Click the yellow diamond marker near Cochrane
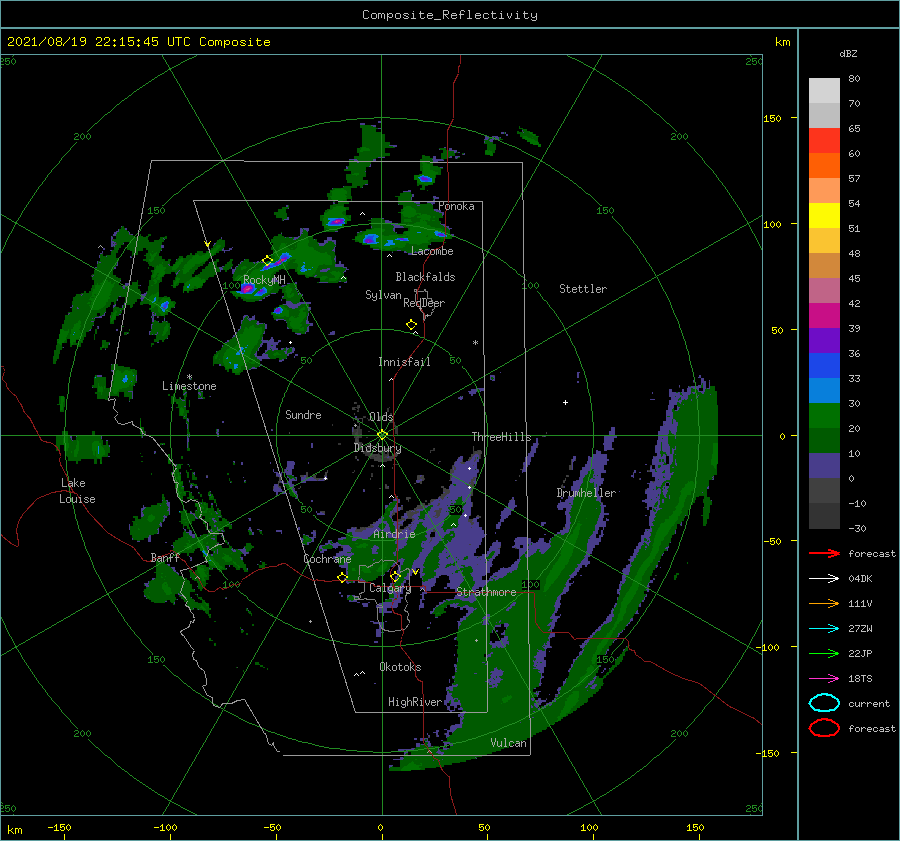The image size is (900, 841). coord(342,577)
